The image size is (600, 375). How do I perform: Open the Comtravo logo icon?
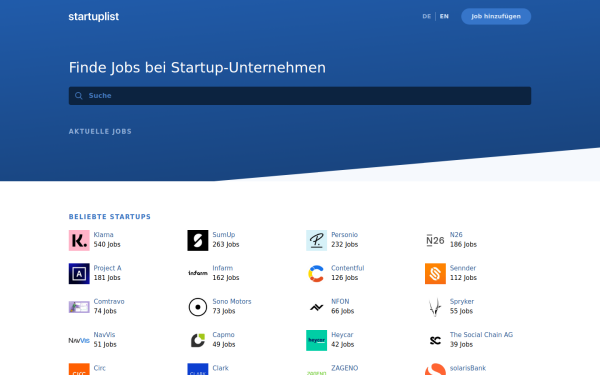79,307
